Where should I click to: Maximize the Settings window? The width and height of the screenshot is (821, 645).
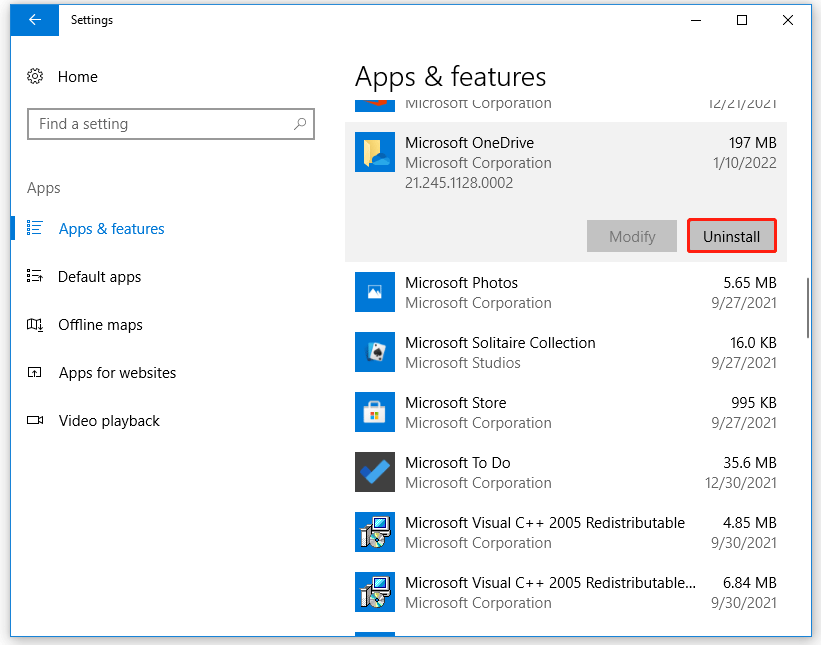[742, 20]
